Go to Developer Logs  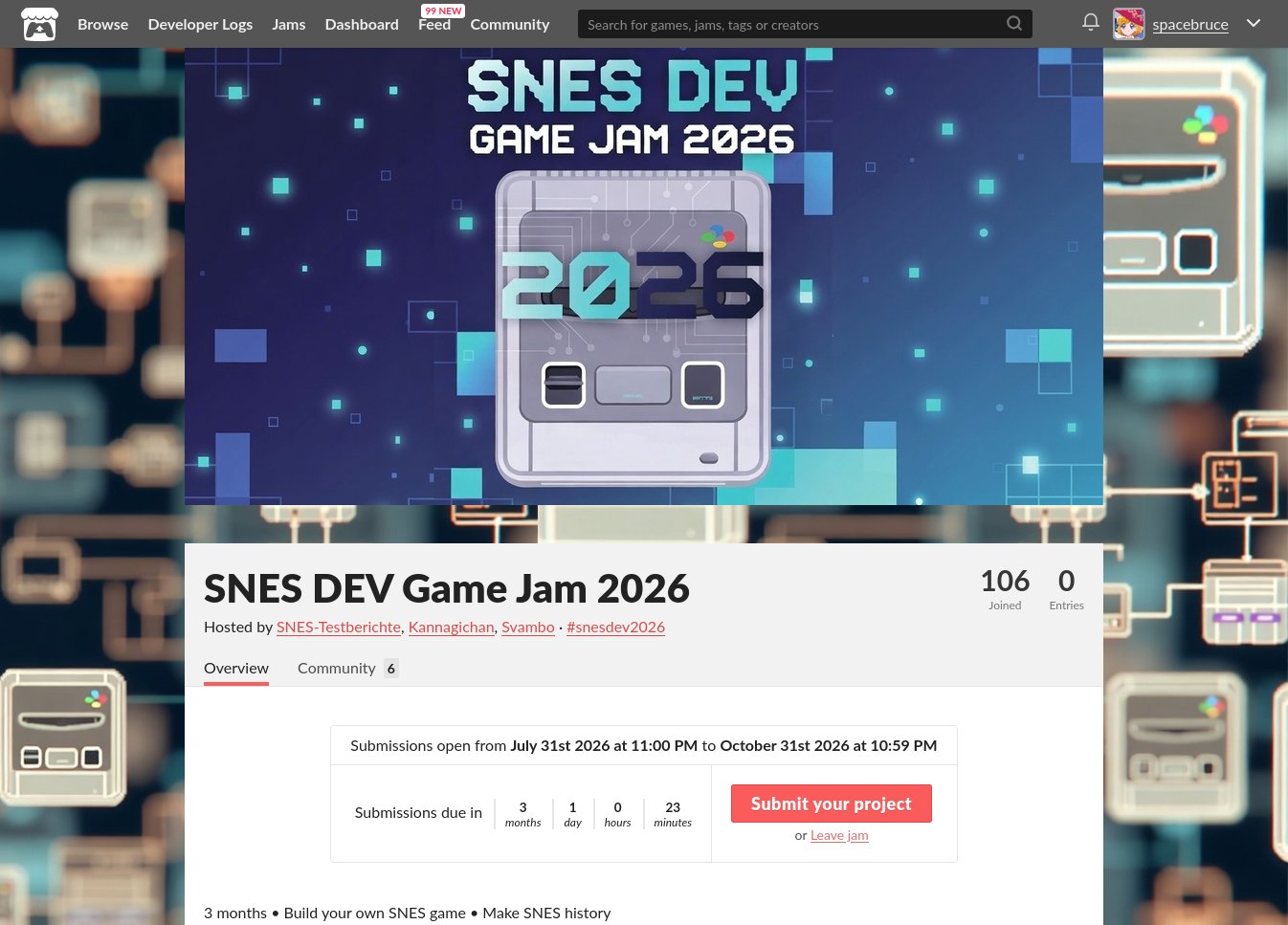(200, 24)
